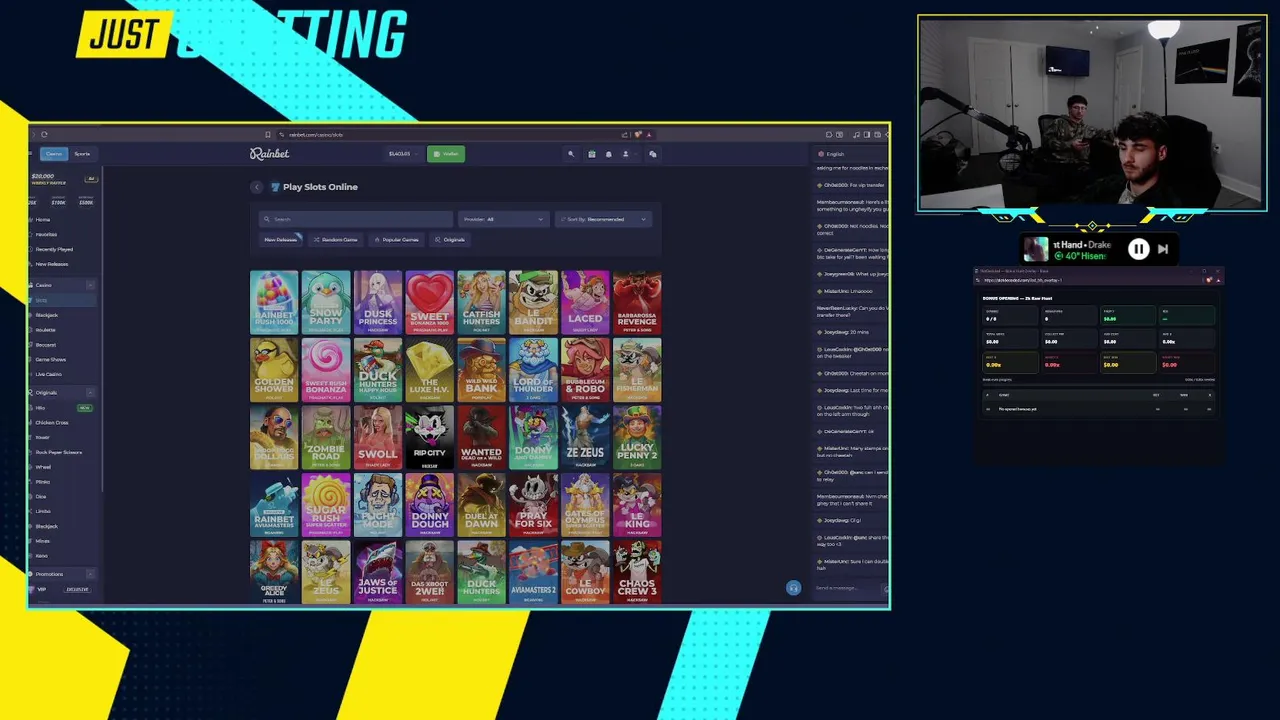
Task: Switch to the Sports tab
Action: click(82, 154)
